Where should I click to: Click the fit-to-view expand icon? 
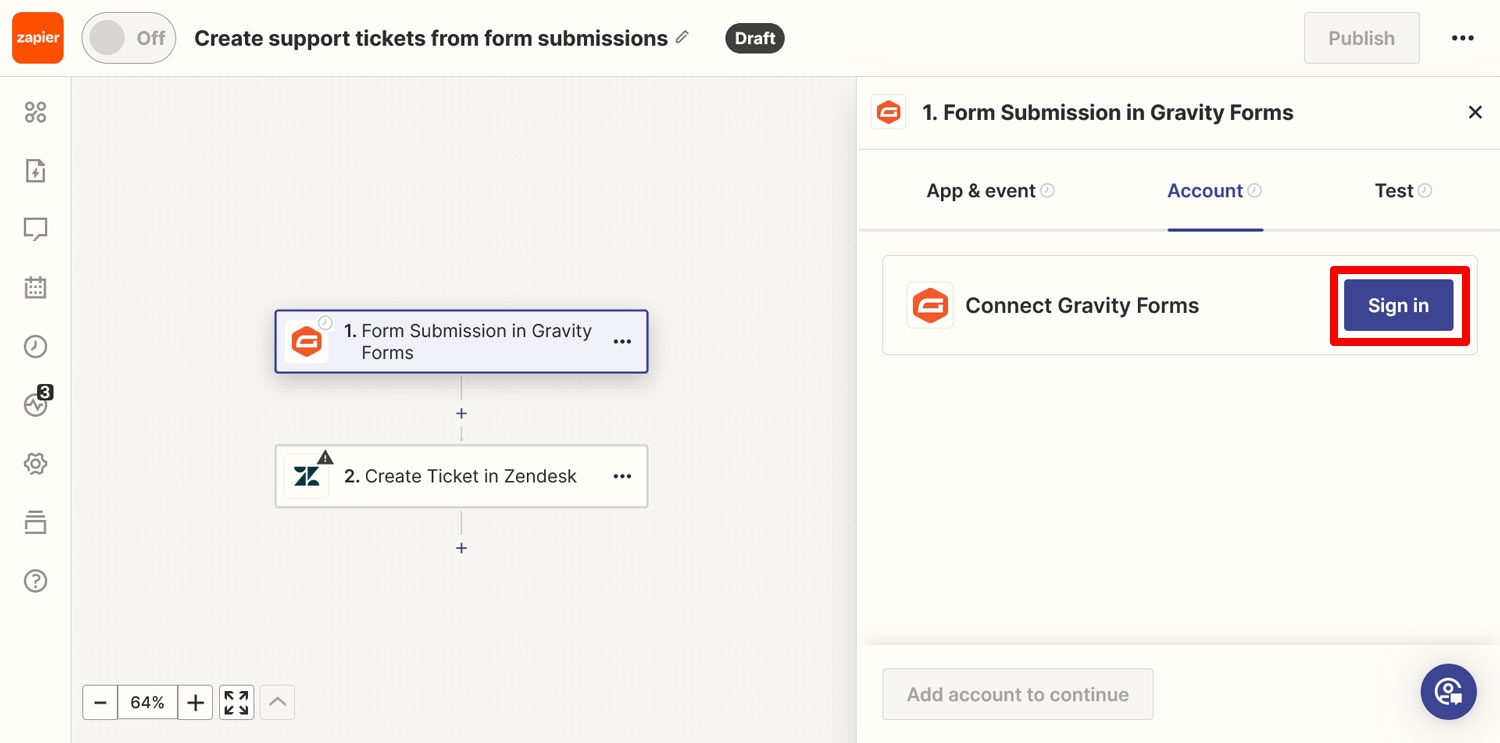click(236, 703)
